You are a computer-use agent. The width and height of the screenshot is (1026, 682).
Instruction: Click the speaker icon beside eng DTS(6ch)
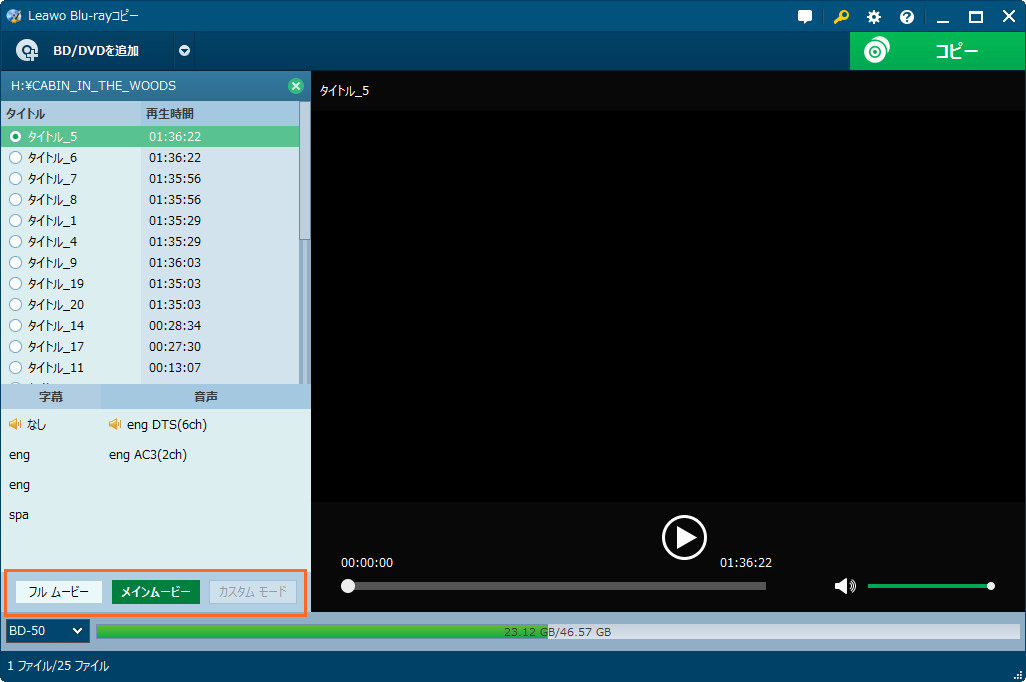(x=115, y=424)
